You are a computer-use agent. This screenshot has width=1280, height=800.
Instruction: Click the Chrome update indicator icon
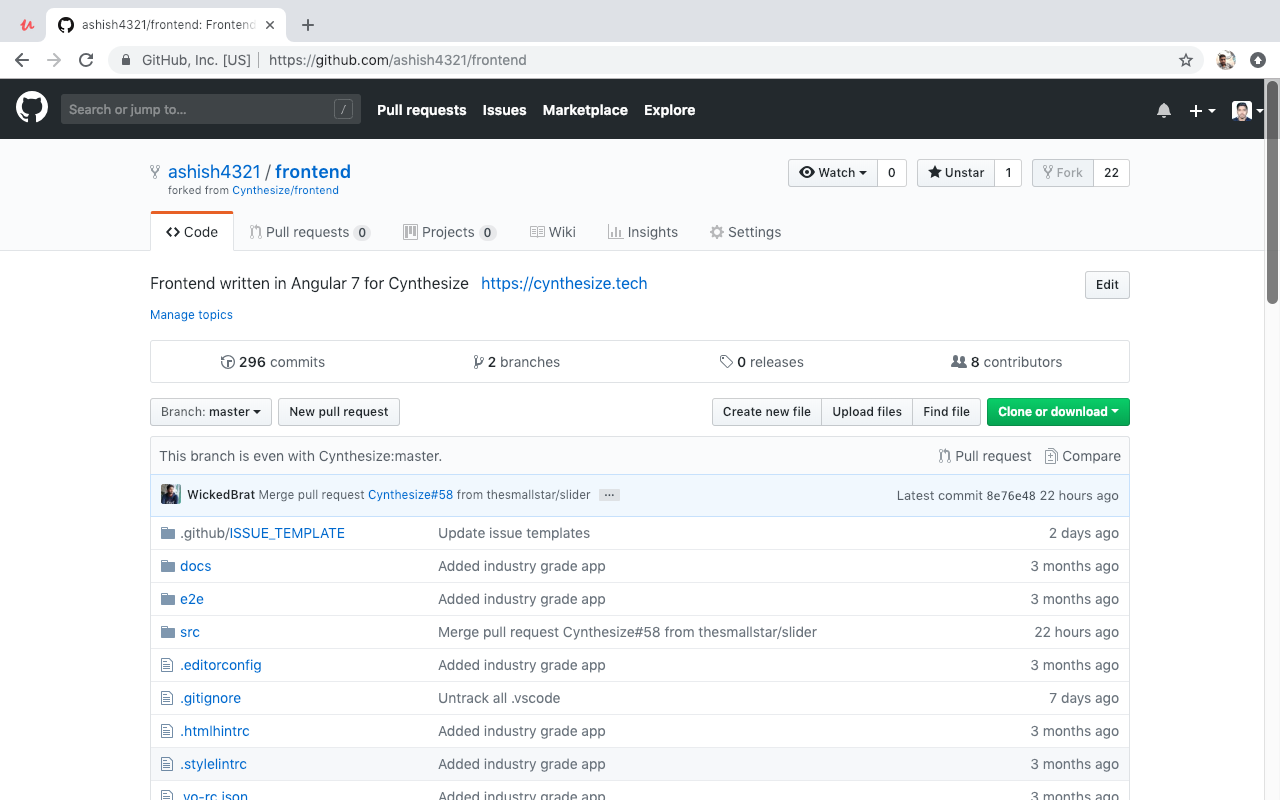(1258, 60)
